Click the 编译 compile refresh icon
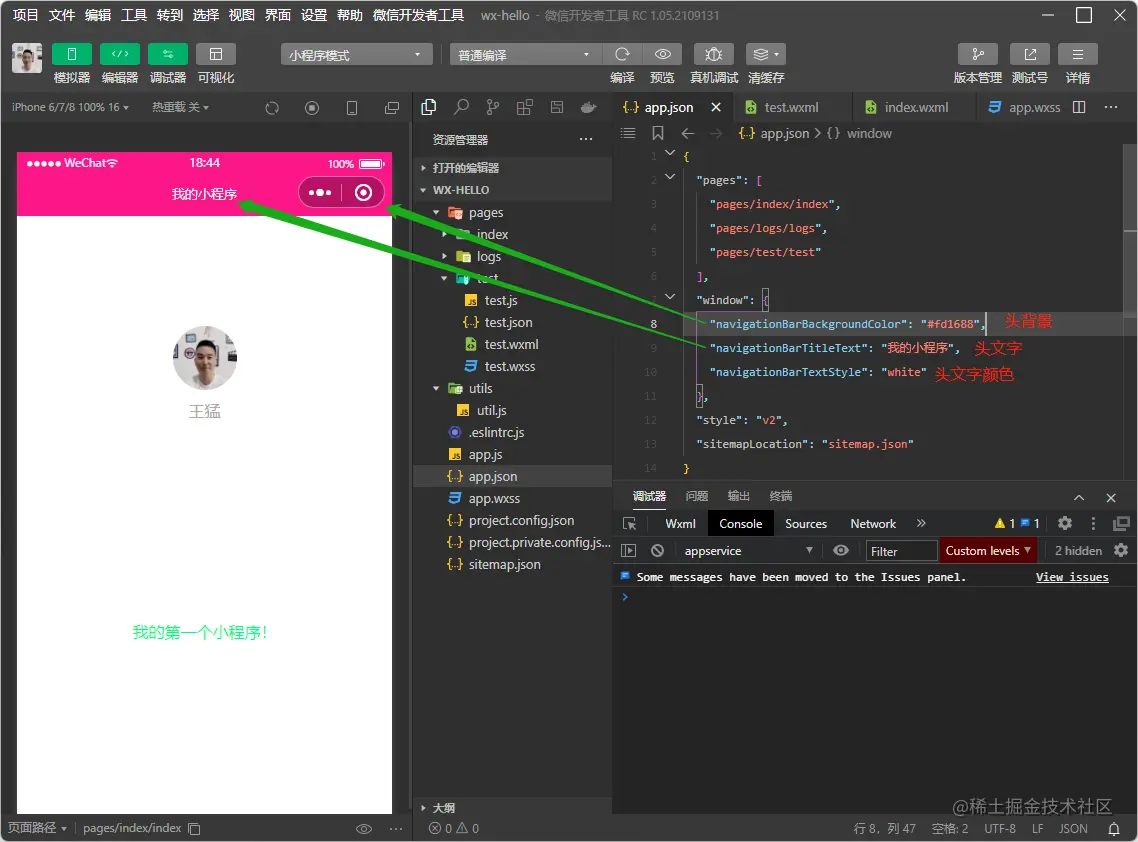 [x=622, y=54]
